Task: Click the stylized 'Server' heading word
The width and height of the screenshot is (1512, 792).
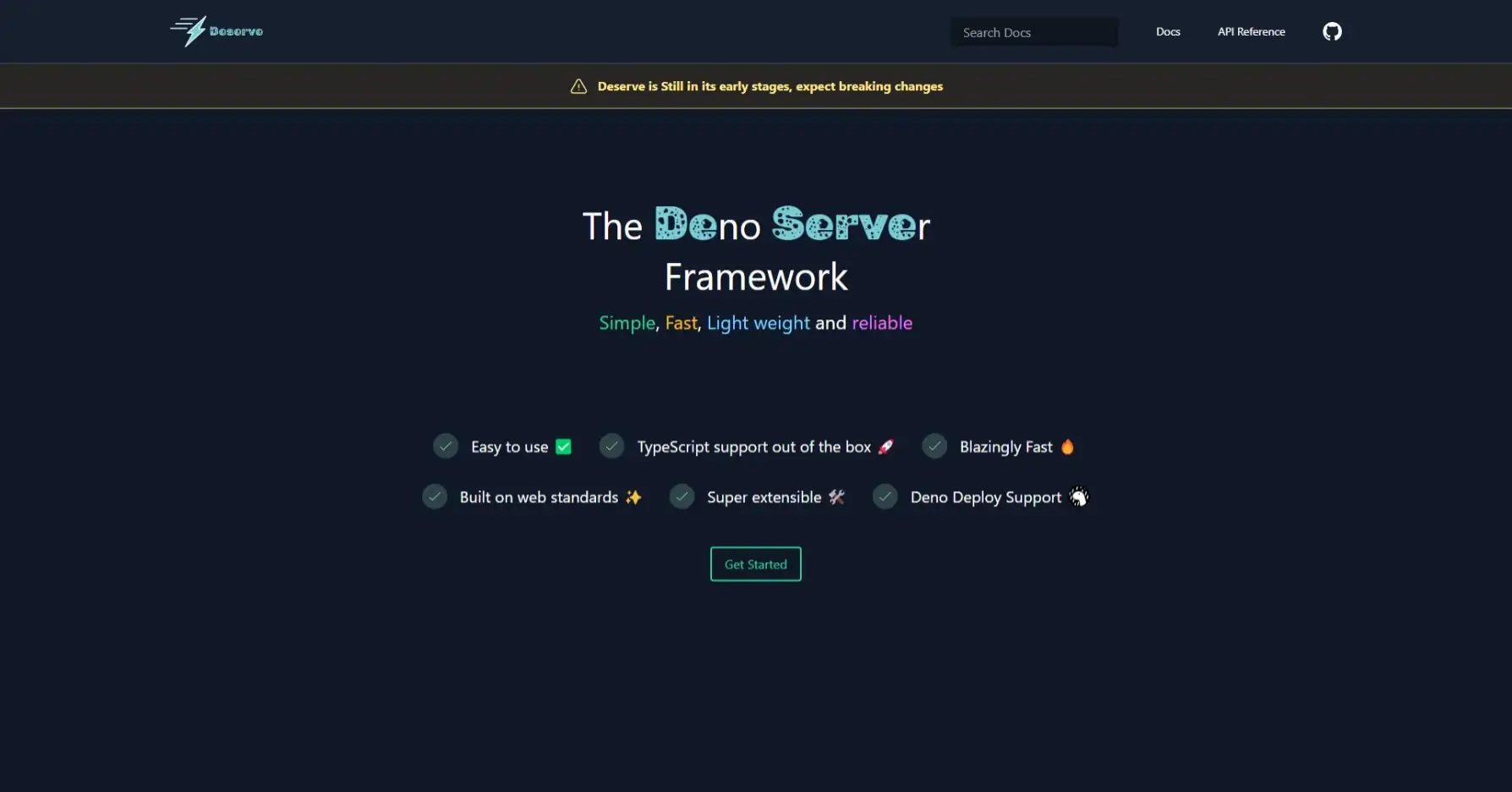Action: (849, 225)
